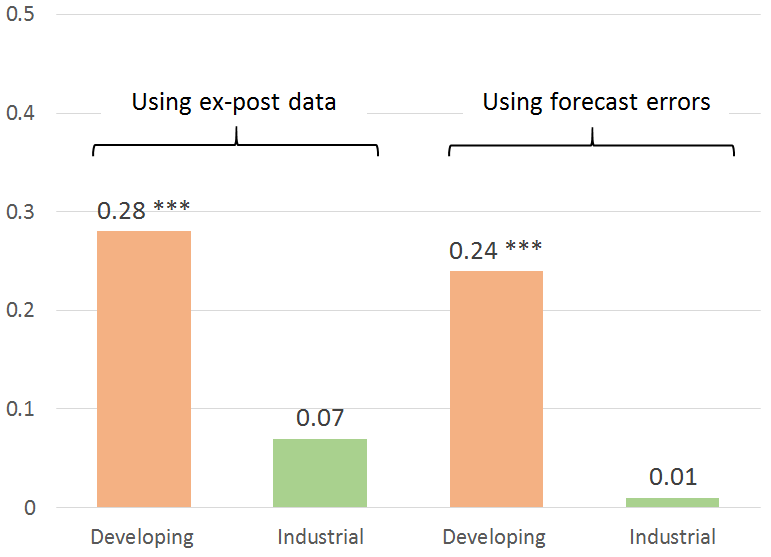
Task: Select the Developing axis label below 0.24 bar
Action: coord(496,537)
